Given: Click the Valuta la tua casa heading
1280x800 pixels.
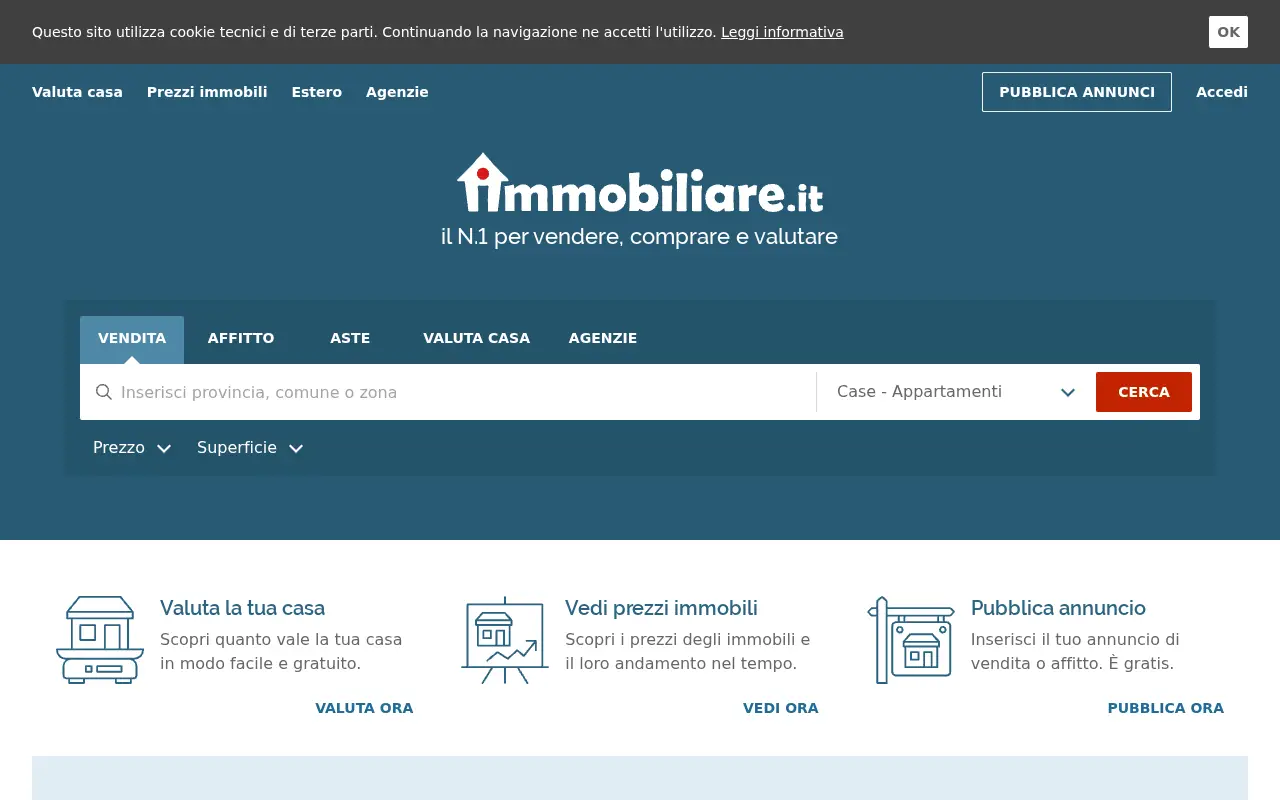Looking at the screenshot, I should click(x=242, y=608).
